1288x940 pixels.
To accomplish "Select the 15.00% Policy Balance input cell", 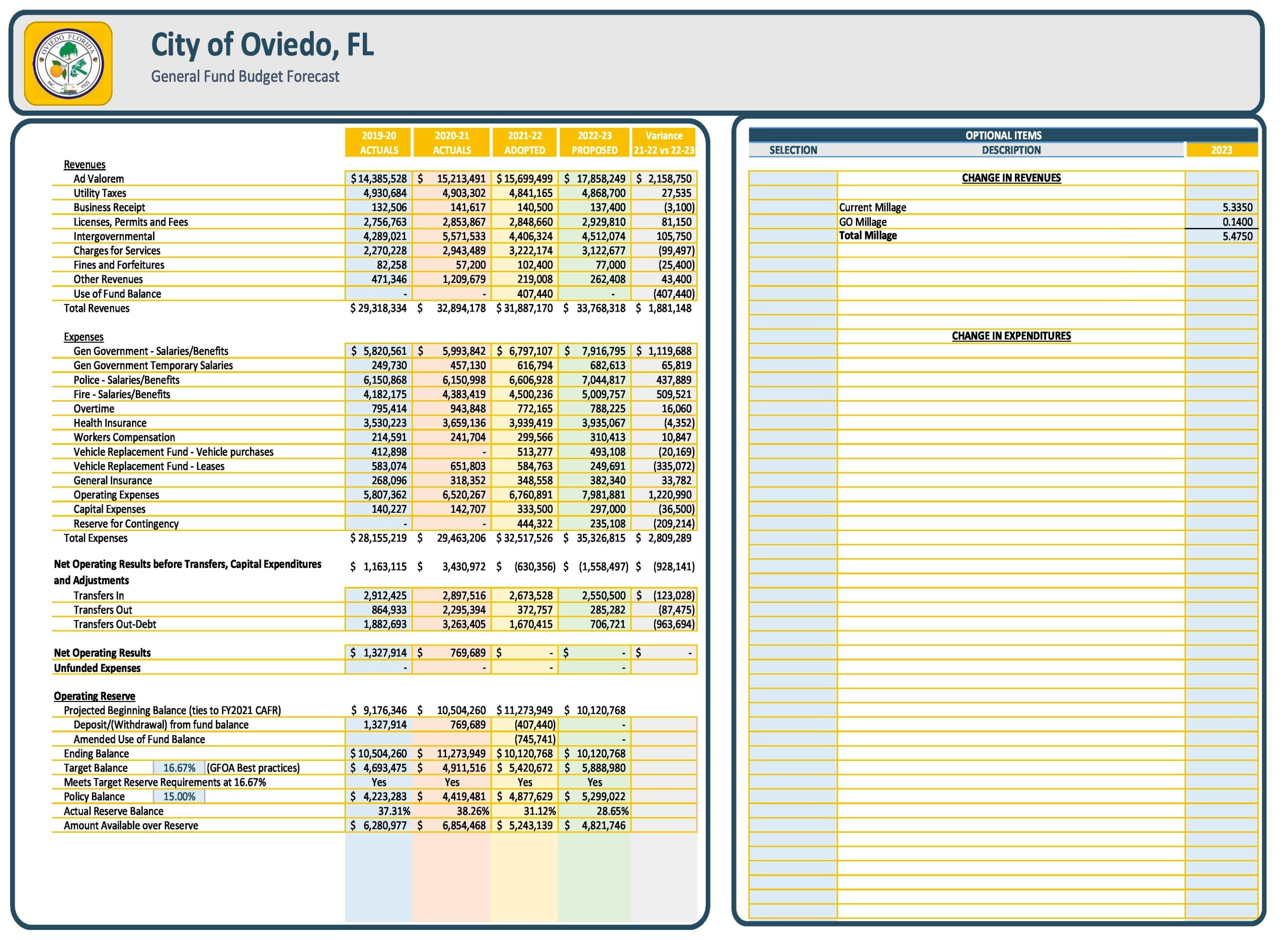I will (x=179, y=797).
